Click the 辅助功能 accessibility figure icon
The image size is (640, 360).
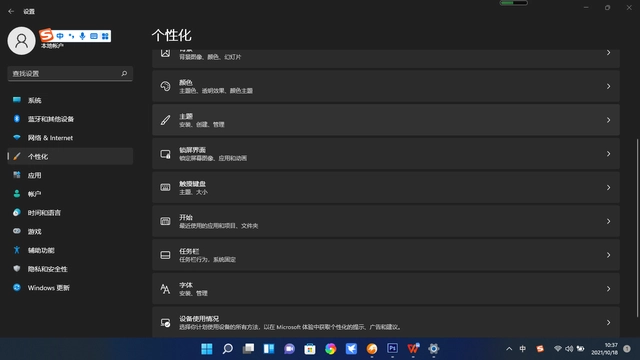coord(17,250)
